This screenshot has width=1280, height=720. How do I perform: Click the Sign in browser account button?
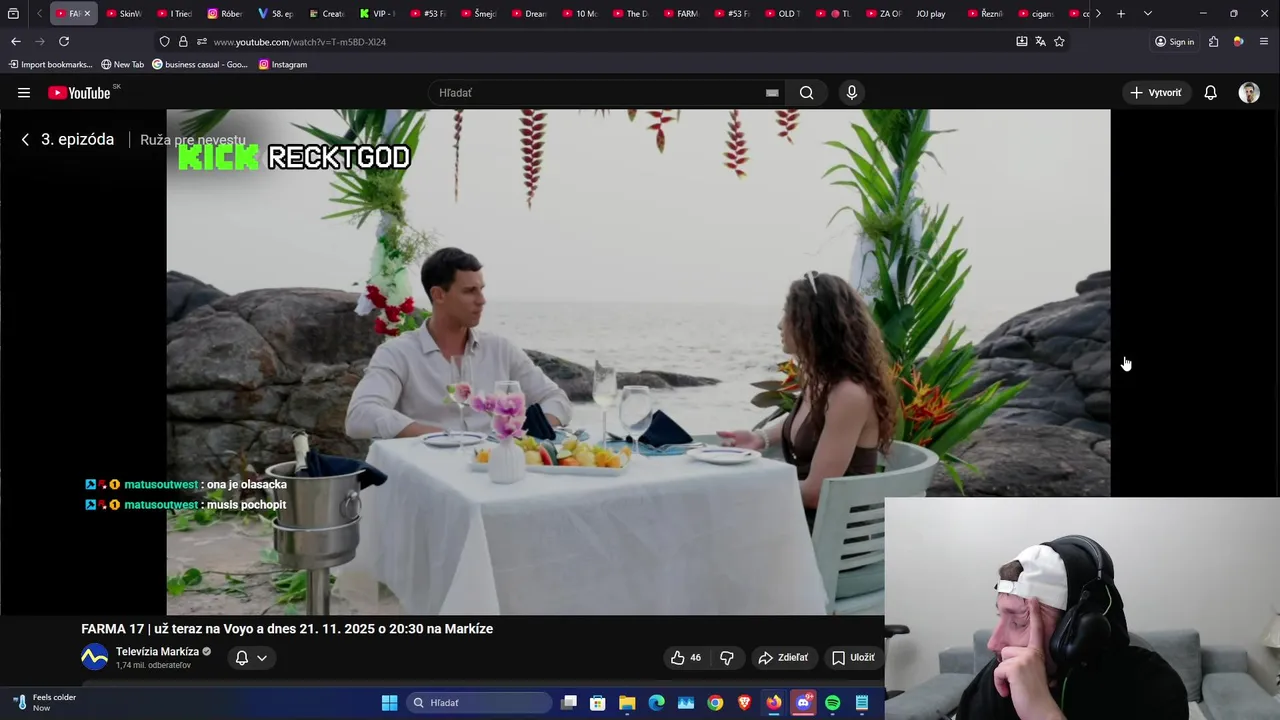click(1175, 42)
